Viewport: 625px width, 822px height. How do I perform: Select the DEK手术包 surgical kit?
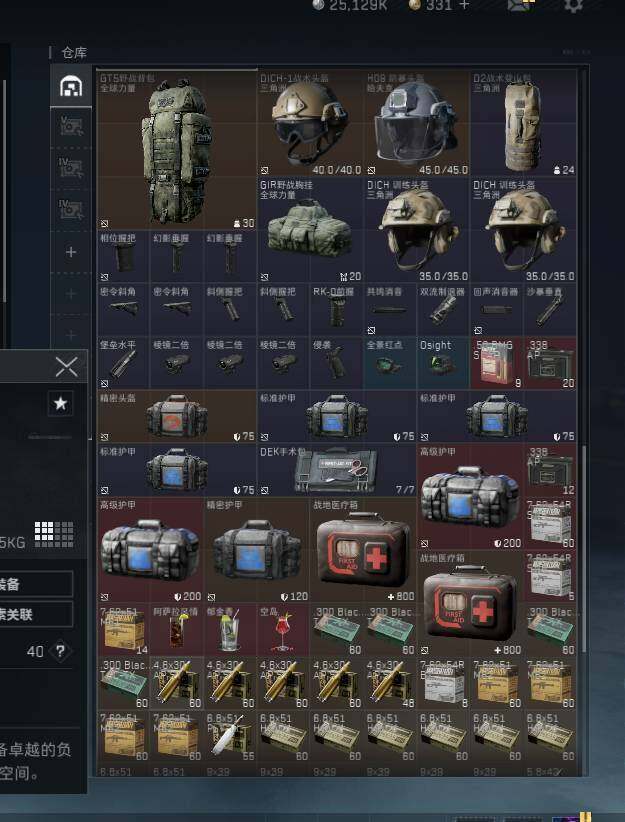click(x=337, y=470)
